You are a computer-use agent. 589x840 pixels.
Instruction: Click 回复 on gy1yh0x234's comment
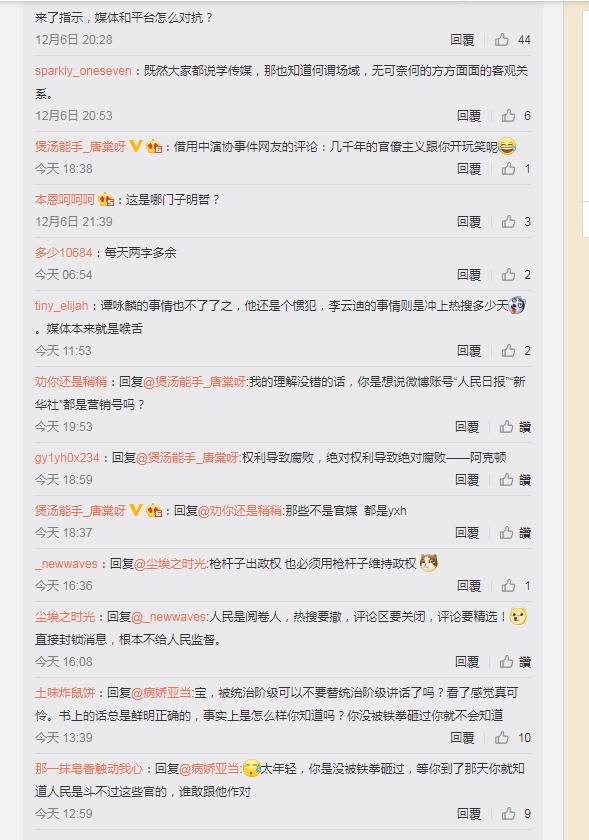click(x=467, y=480)
